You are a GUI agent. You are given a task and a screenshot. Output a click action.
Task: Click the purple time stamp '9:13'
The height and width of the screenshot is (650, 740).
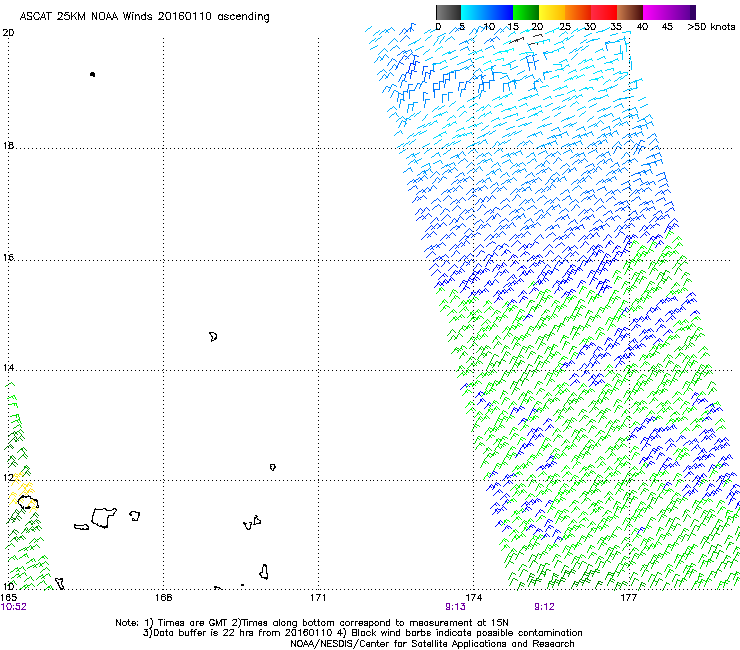pyautogui.click(x=455, y=607)
